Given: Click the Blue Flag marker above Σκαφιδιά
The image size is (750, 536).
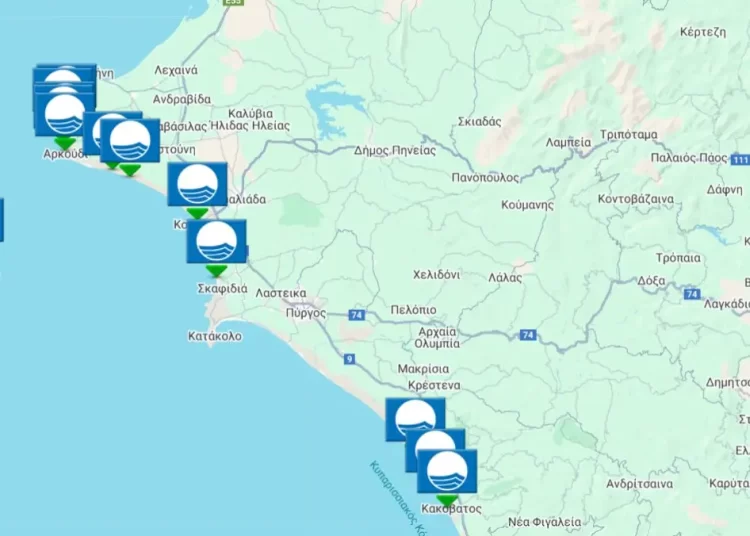Looking at the screenshot, I should (216, 241).
